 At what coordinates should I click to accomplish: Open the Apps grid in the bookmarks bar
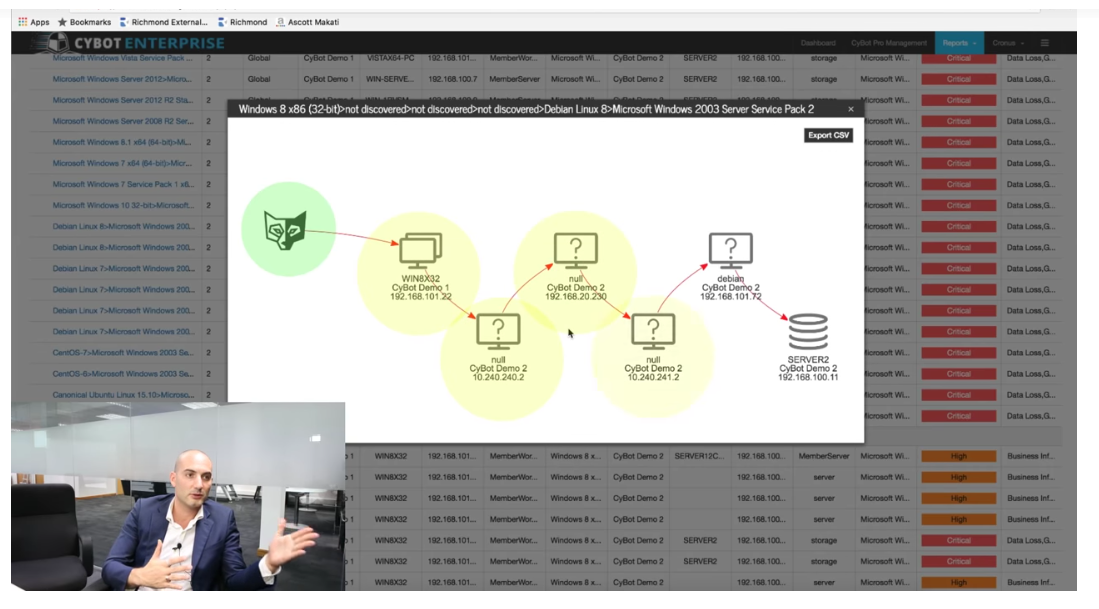[x=20, y=21]
